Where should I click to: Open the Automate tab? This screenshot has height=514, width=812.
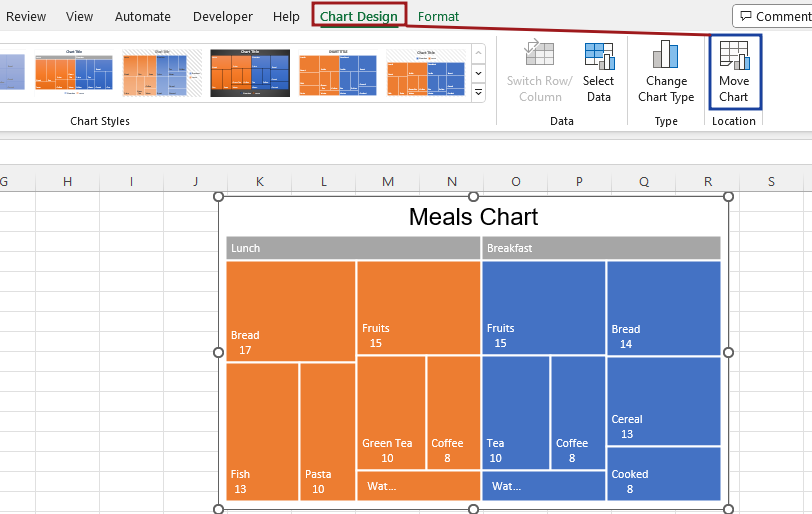coord(142,17)
